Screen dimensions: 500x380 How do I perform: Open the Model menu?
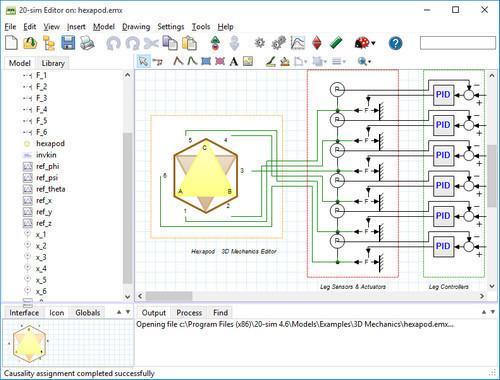pos(104,27)
